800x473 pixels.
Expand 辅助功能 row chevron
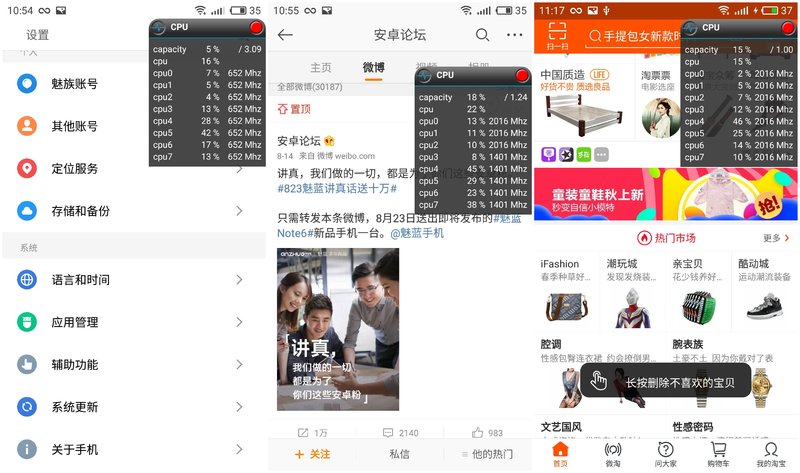(x=239, y=364)
